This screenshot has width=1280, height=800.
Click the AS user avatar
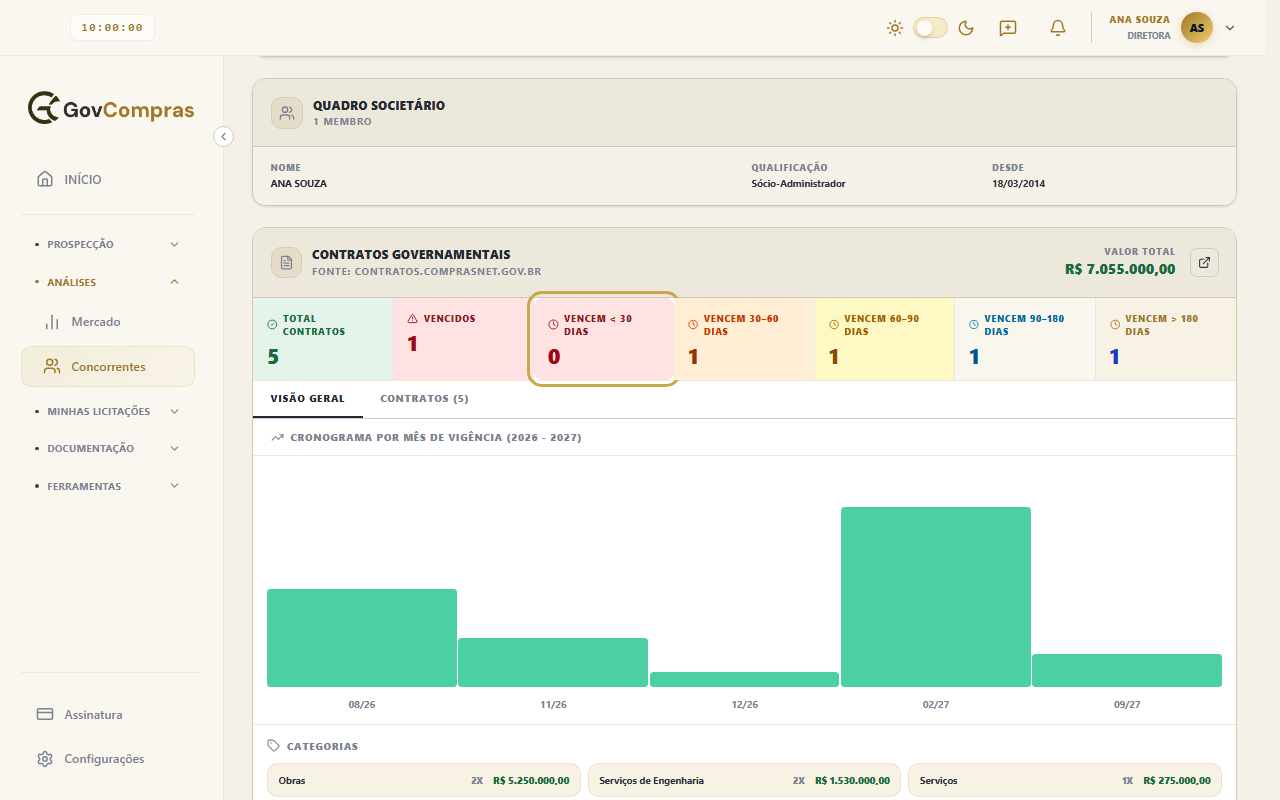pos(1197,28)
